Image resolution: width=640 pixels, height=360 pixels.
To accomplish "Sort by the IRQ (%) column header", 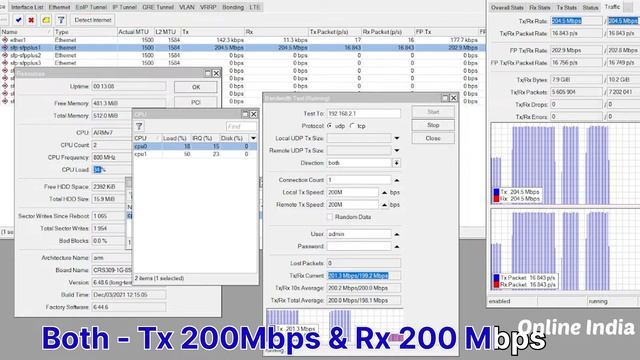I will click(x=204, y=138).
